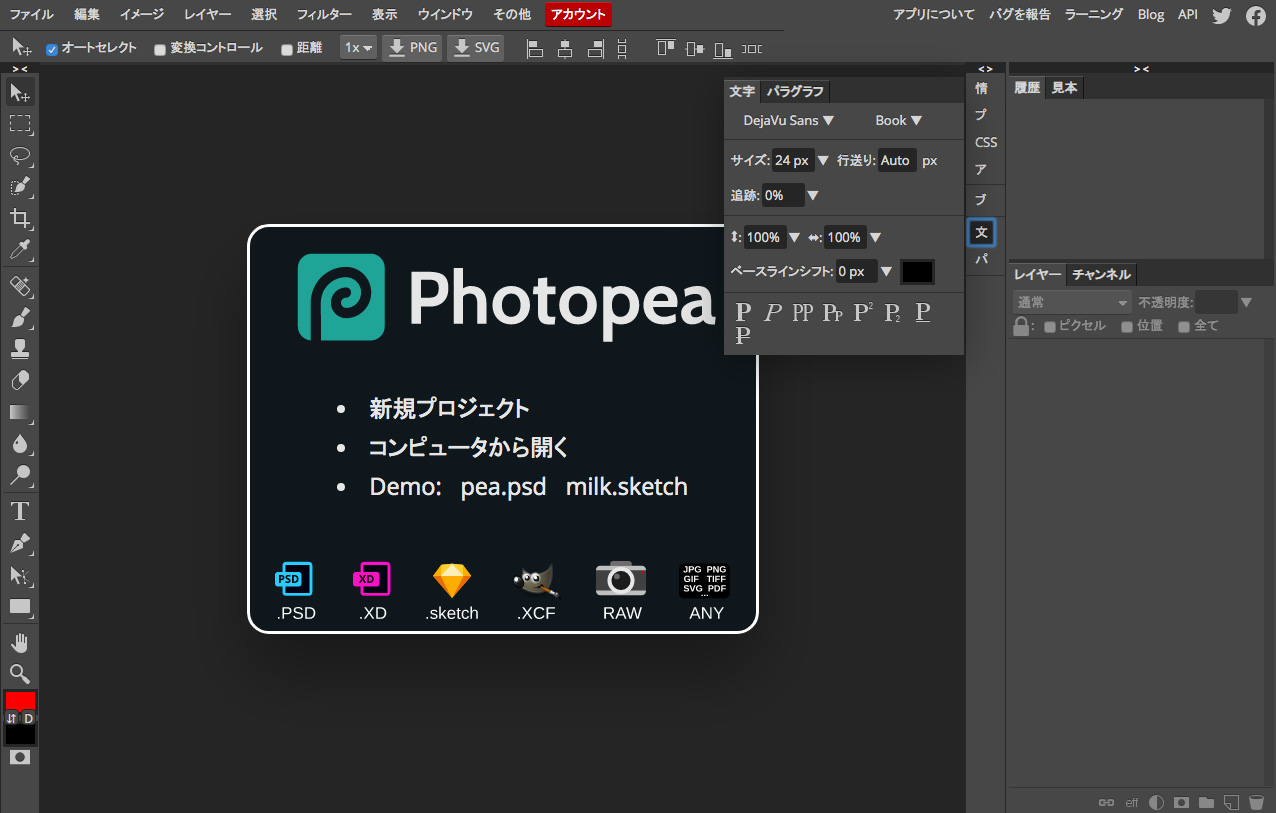The height and width of the screenshot is (813, 1276).
Task: Enable 変換コントロール checkbox
Action: coord(160,49)
